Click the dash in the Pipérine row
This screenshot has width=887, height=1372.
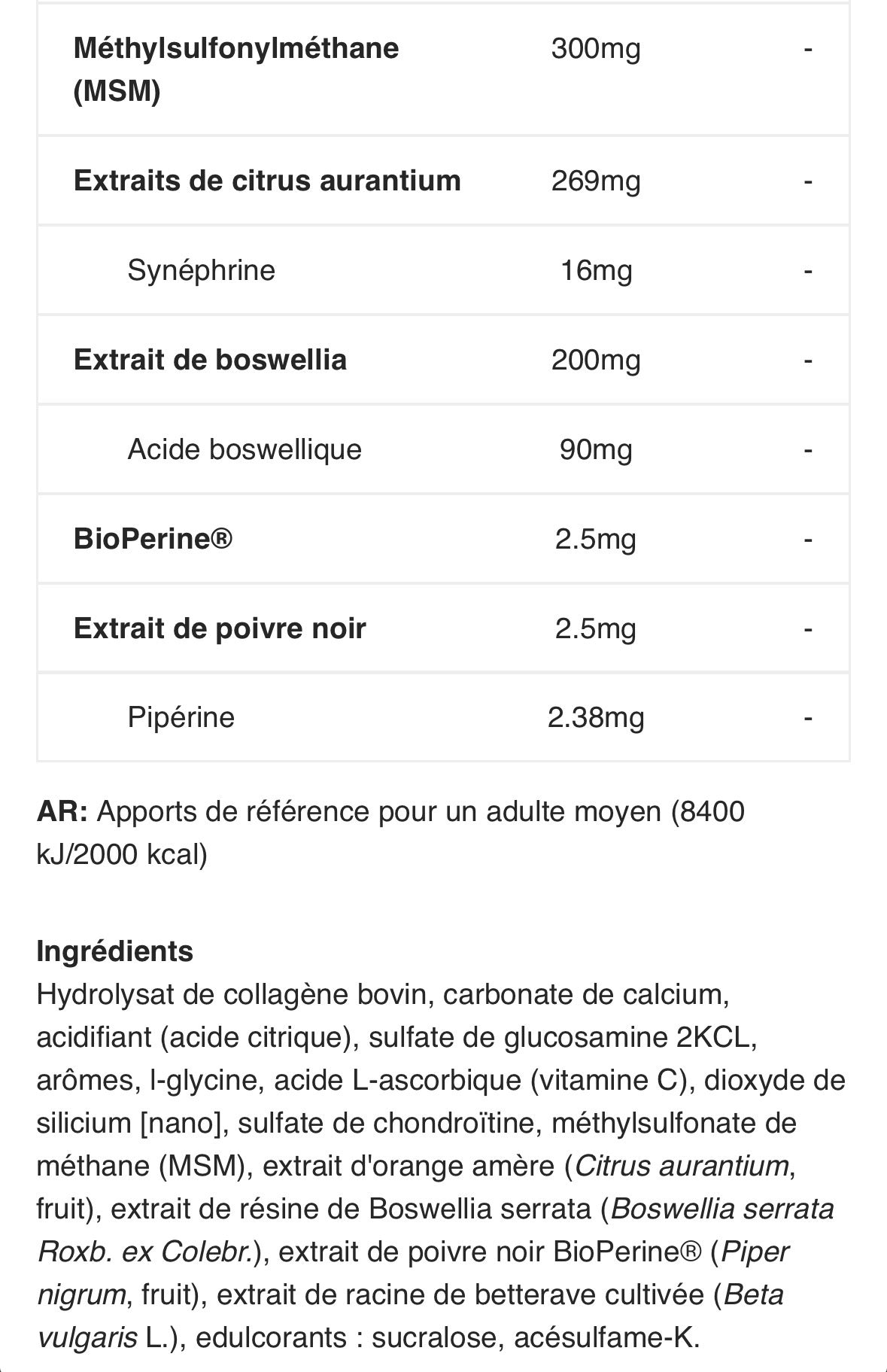(x=807, y=717)
